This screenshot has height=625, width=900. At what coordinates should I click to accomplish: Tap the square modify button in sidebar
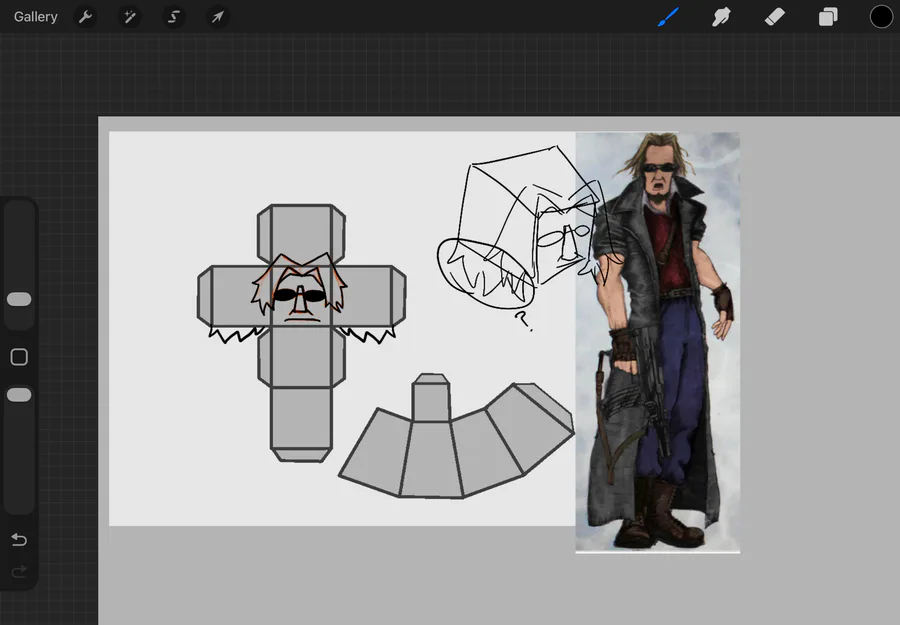19,357
